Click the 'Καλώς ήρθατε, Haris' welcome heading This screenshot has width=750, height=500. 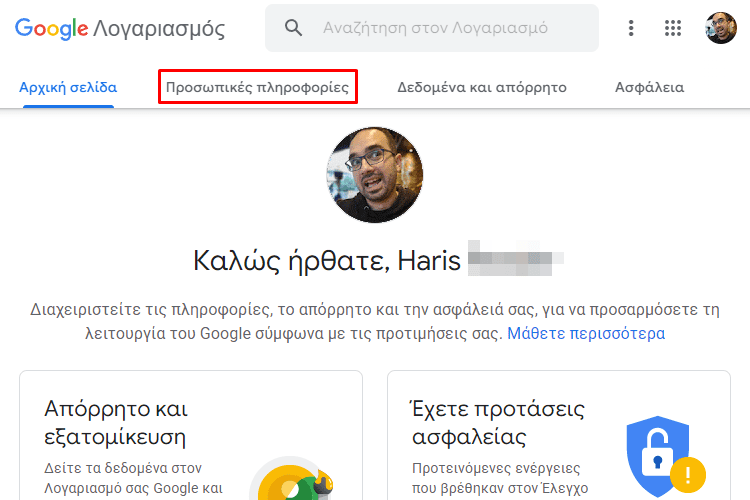click(327, 261)
